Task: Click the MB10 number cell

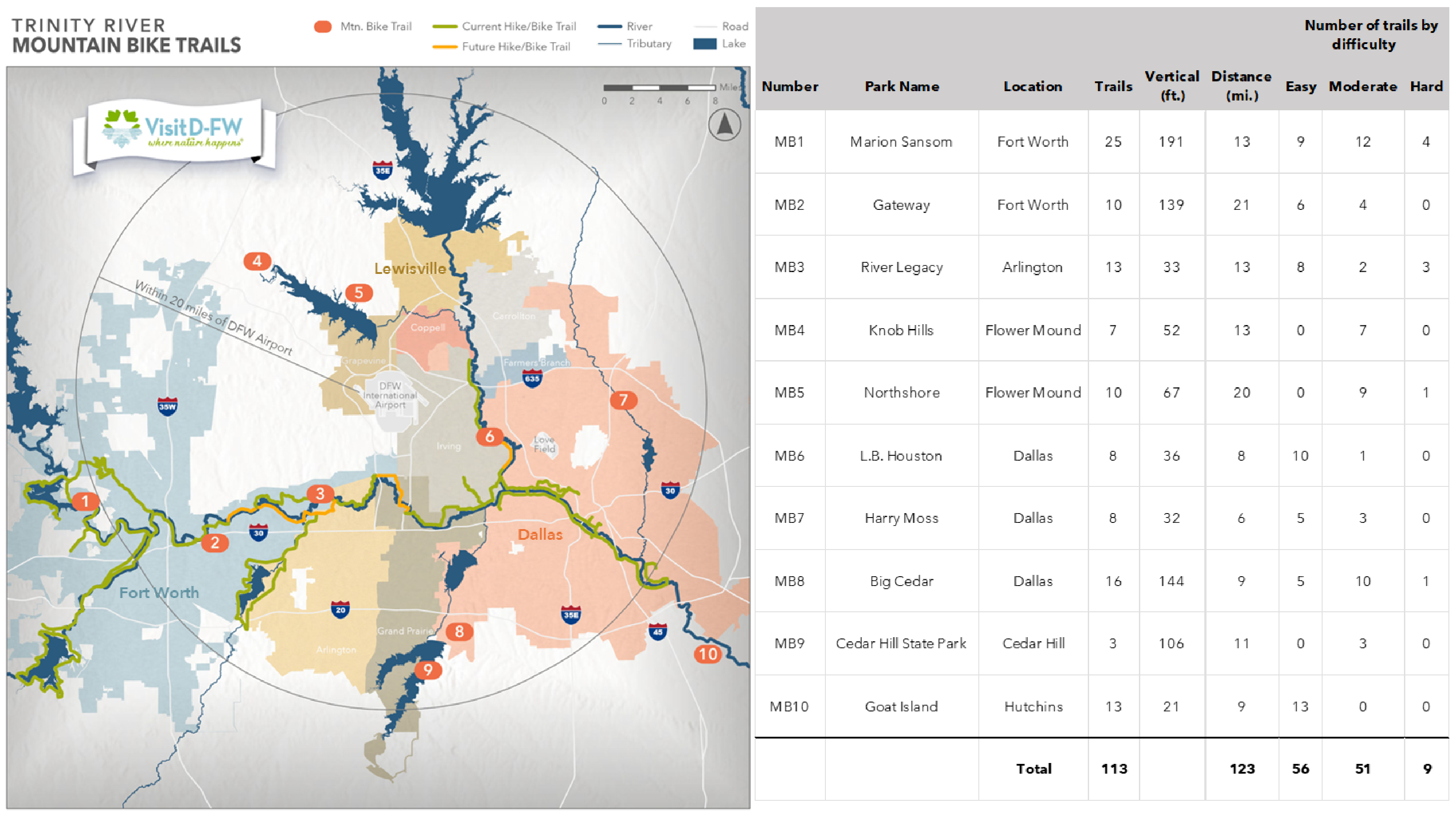Action: tap(789, 707)
